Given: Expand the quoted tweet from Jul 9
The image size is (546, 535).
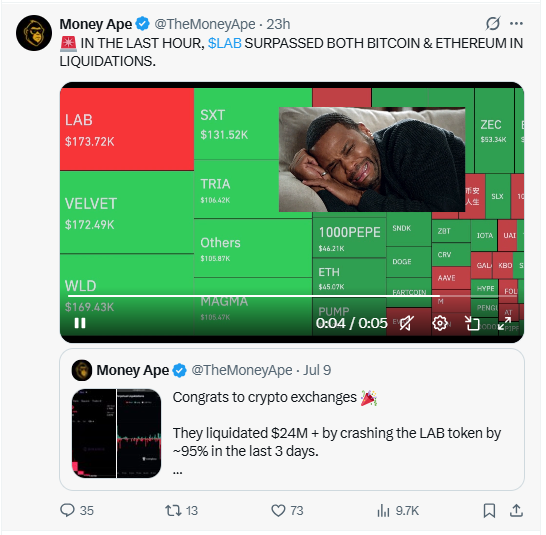Looking at the screenshot, I should [292, 420].
